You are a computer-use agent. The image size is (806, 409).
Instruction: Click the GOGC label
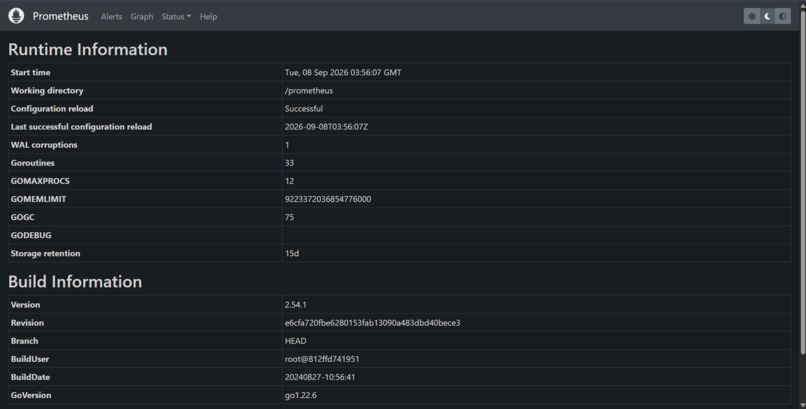[x=23, y=217]
